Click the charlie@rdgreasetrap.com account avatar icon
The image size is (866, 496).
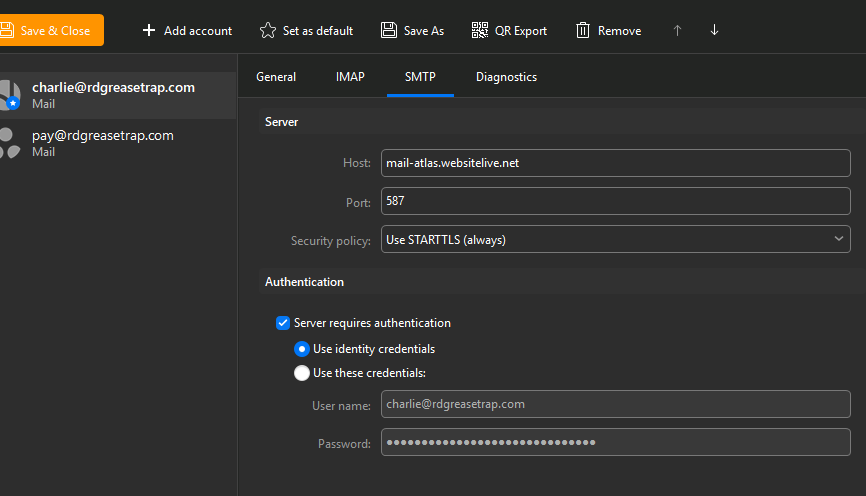point(10,95)
